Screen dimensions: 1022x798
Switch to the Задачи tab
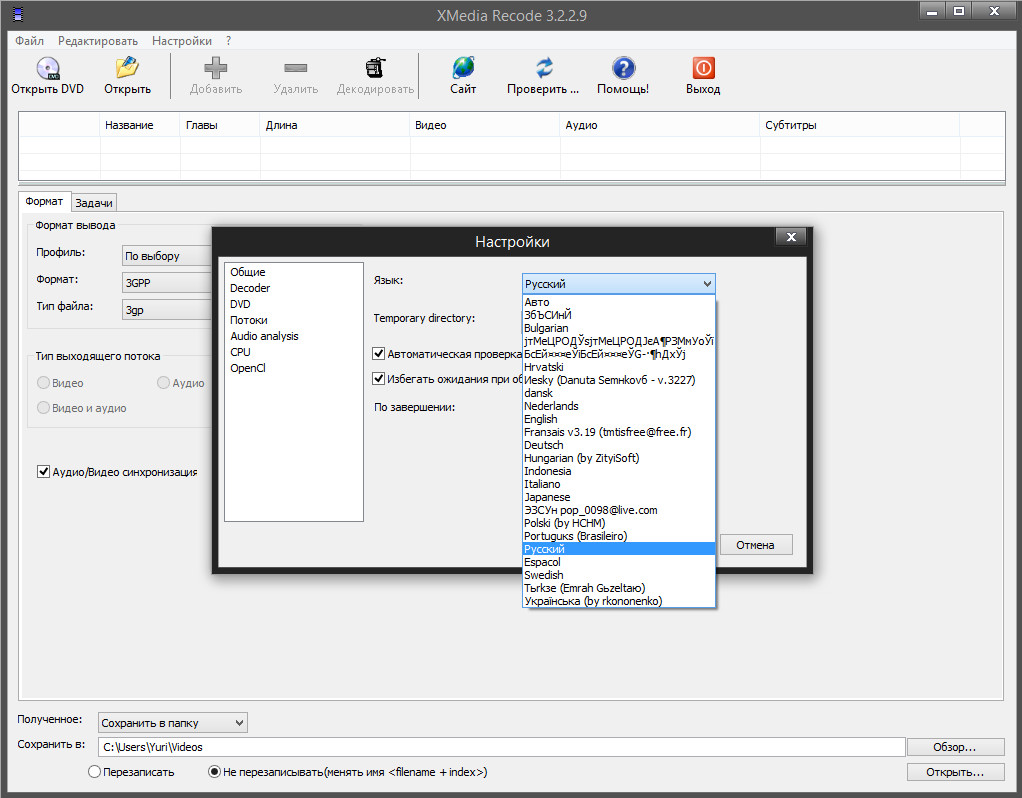point(94,203)
